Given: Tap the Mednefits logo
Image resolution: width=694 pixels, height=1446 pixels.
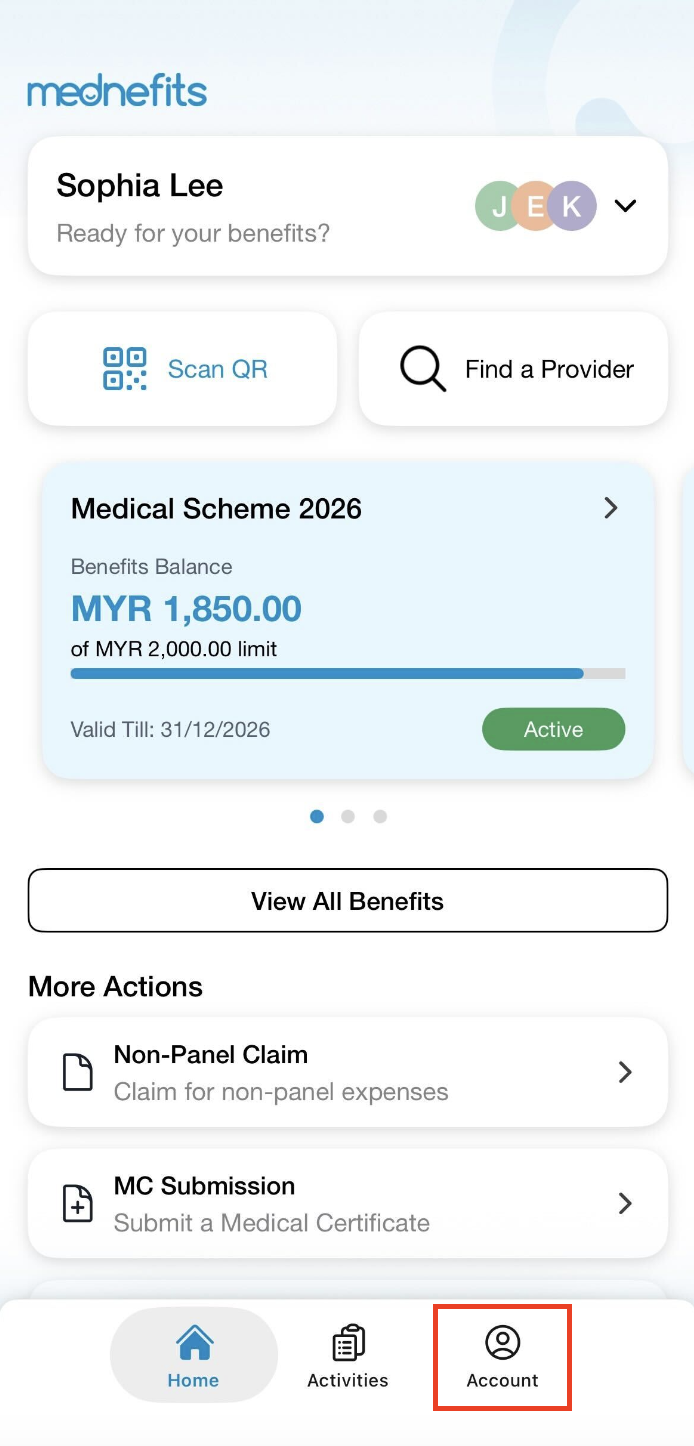Looking at the screenshot, I should (x=117, y=92).
